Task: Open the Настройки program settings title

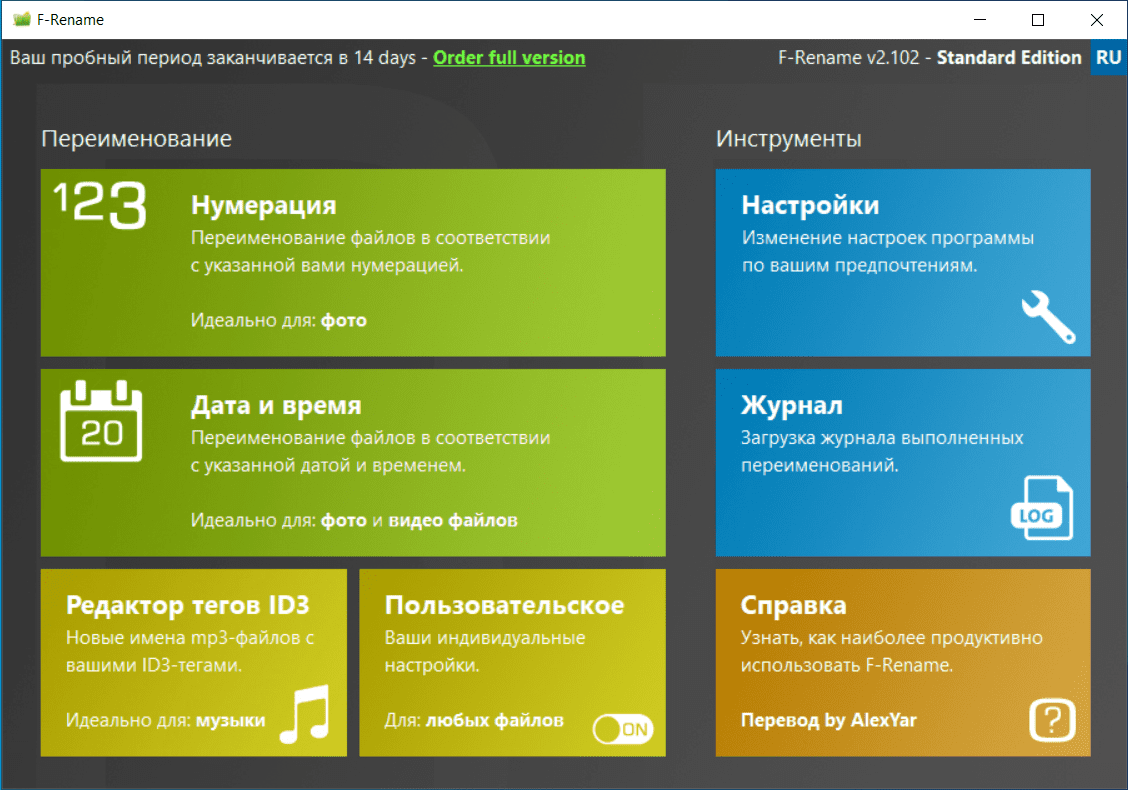Action: click(810, 205)
